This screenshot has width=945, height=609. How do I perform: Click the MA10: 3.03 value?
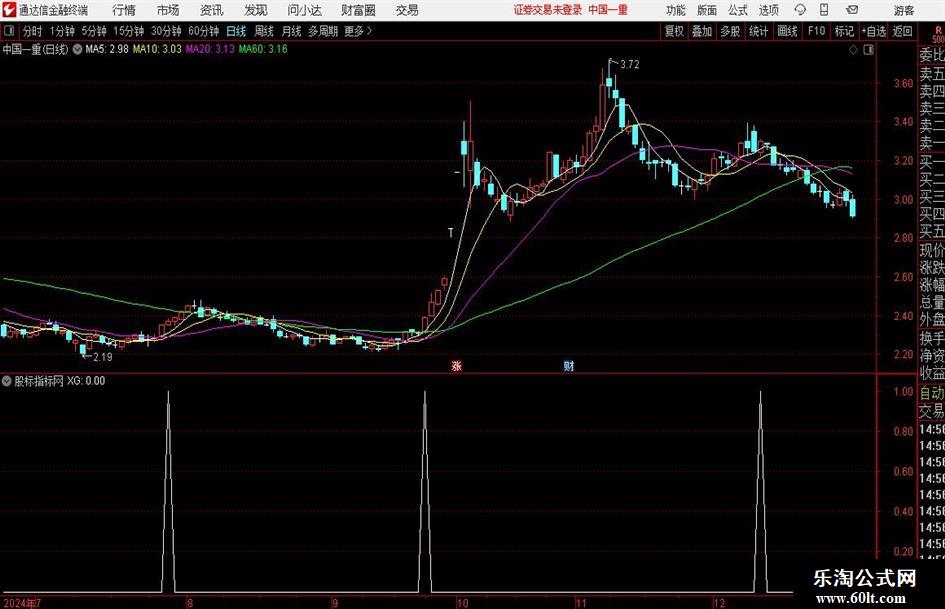157,49
